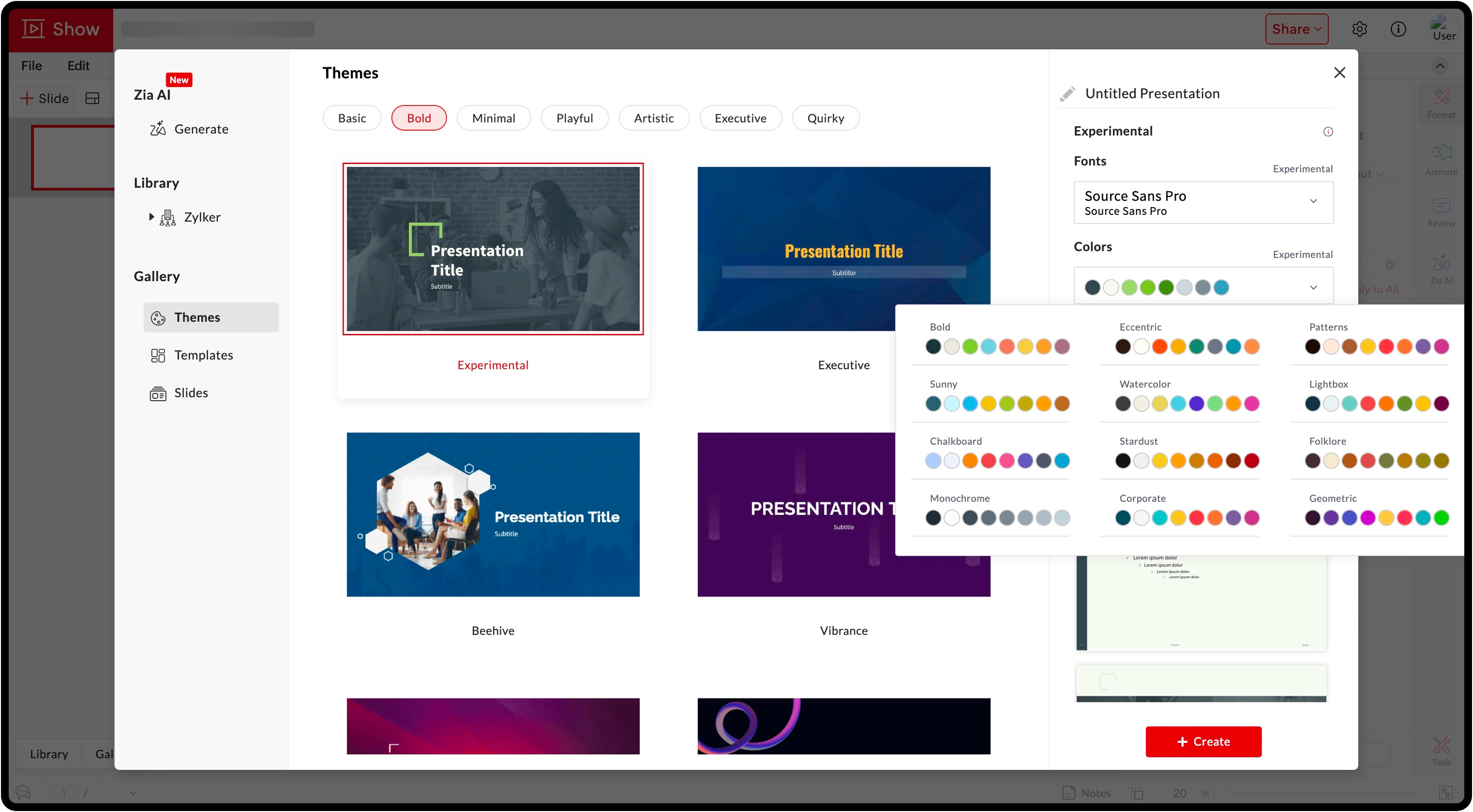Switch to the Executive theme filter

[x=740, y=118]
